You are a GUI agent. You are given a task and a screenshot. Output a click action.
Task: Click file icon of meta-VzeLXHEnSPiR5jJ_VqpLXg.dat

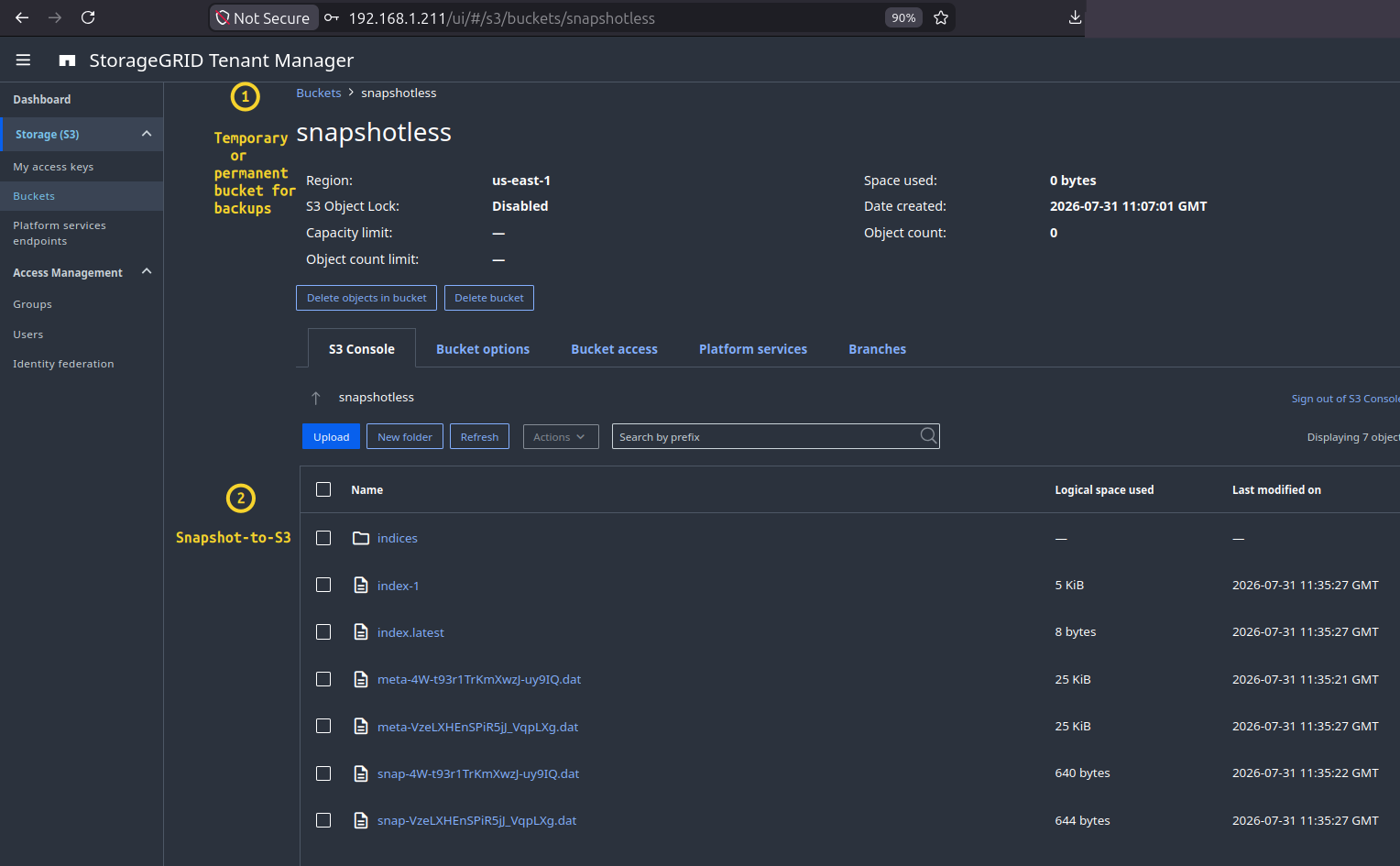tap(361, 726)
